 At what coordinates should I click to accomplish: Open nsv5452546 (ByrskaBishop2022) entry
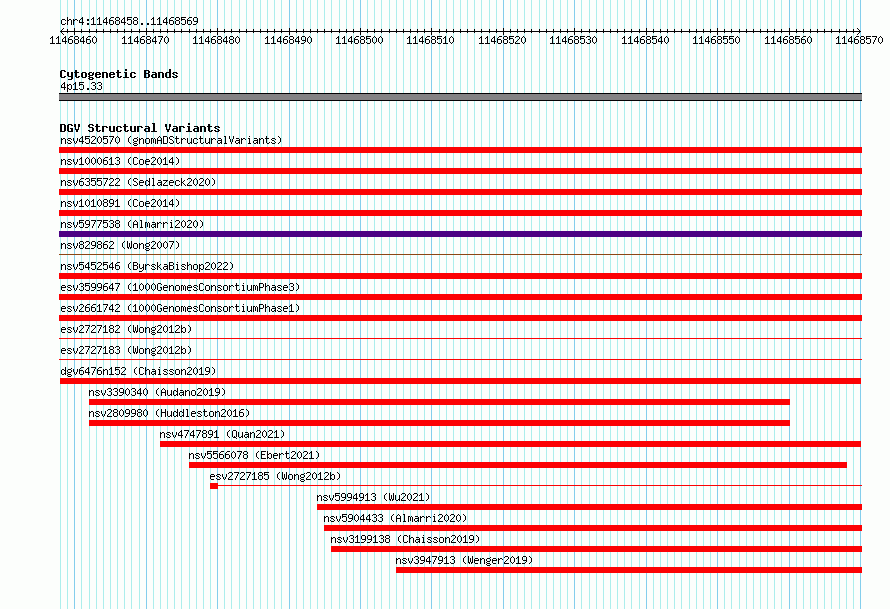pyautogui.click(x=147, y=266)
